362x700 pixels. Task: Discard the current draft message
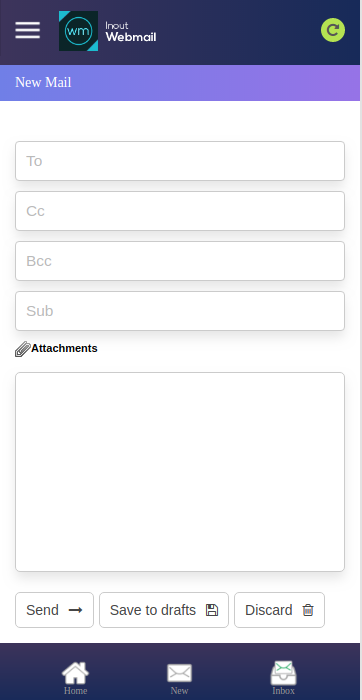[279, 610]
